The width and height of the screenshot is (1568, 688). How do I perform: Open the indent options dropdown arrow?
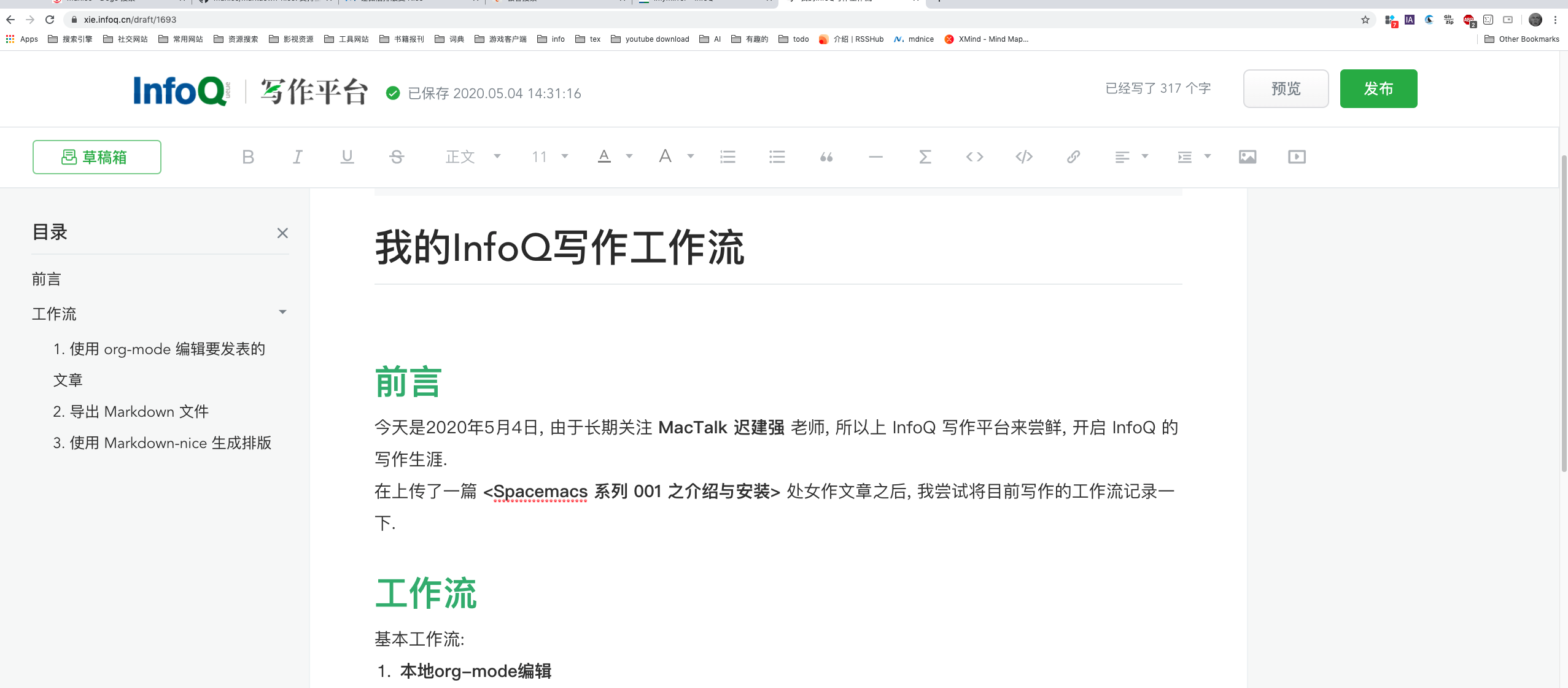[1208, 157]
